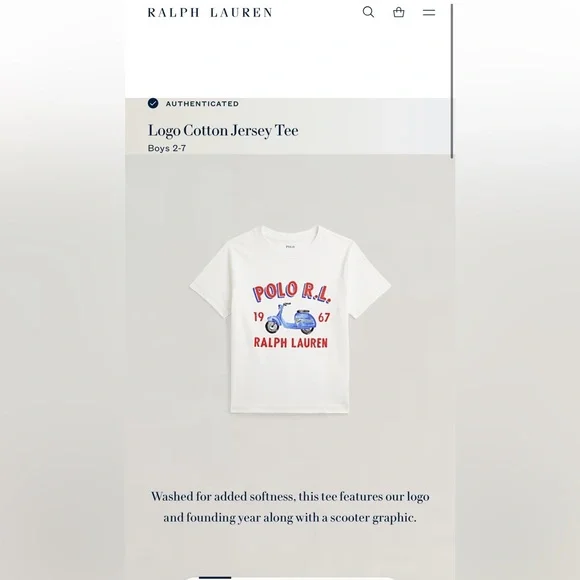Select the highlighted tab indicator at the bottom
This screenshot has height=580, width=580.
(215, 577)
